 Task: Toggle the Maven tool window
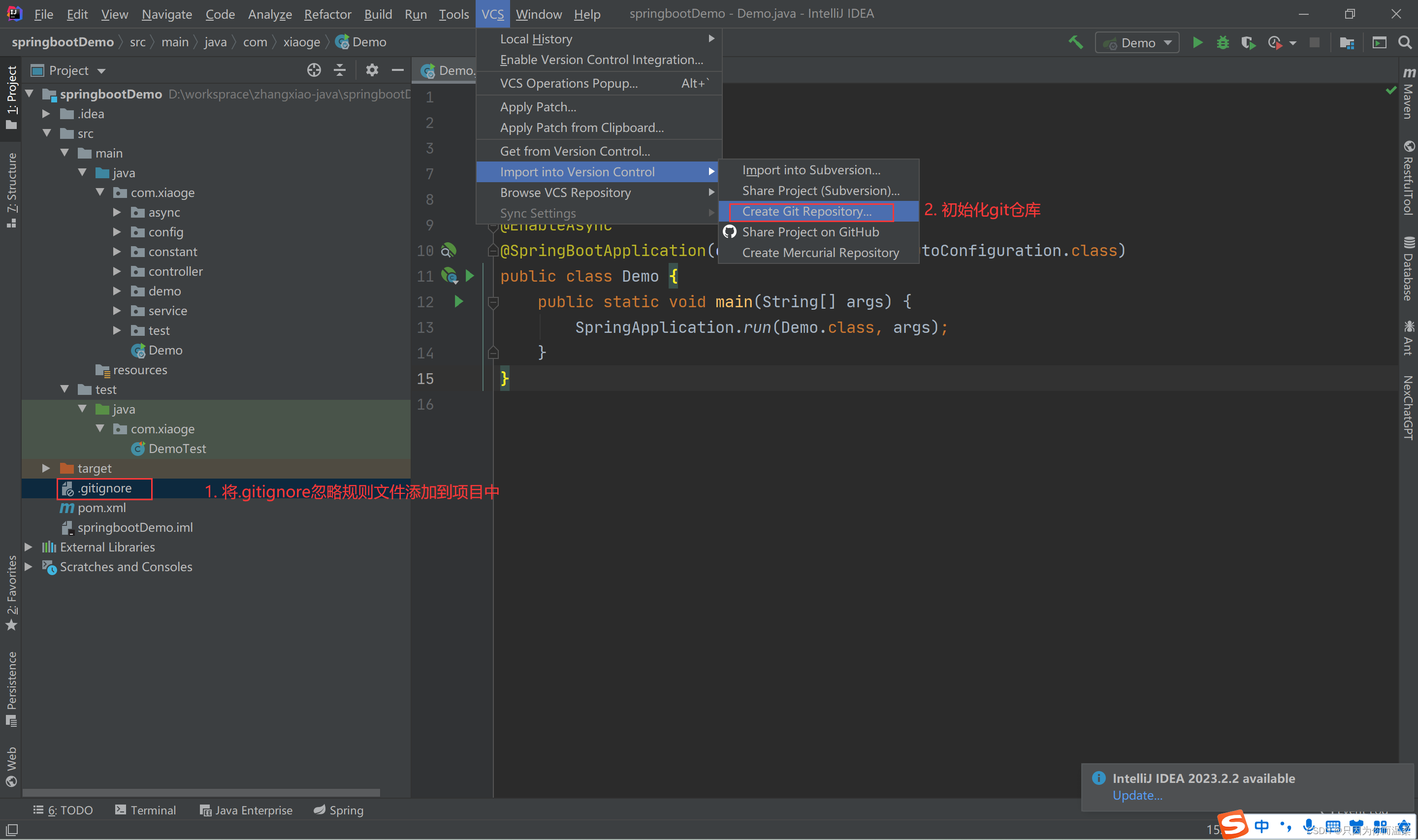coord(1408,94)
